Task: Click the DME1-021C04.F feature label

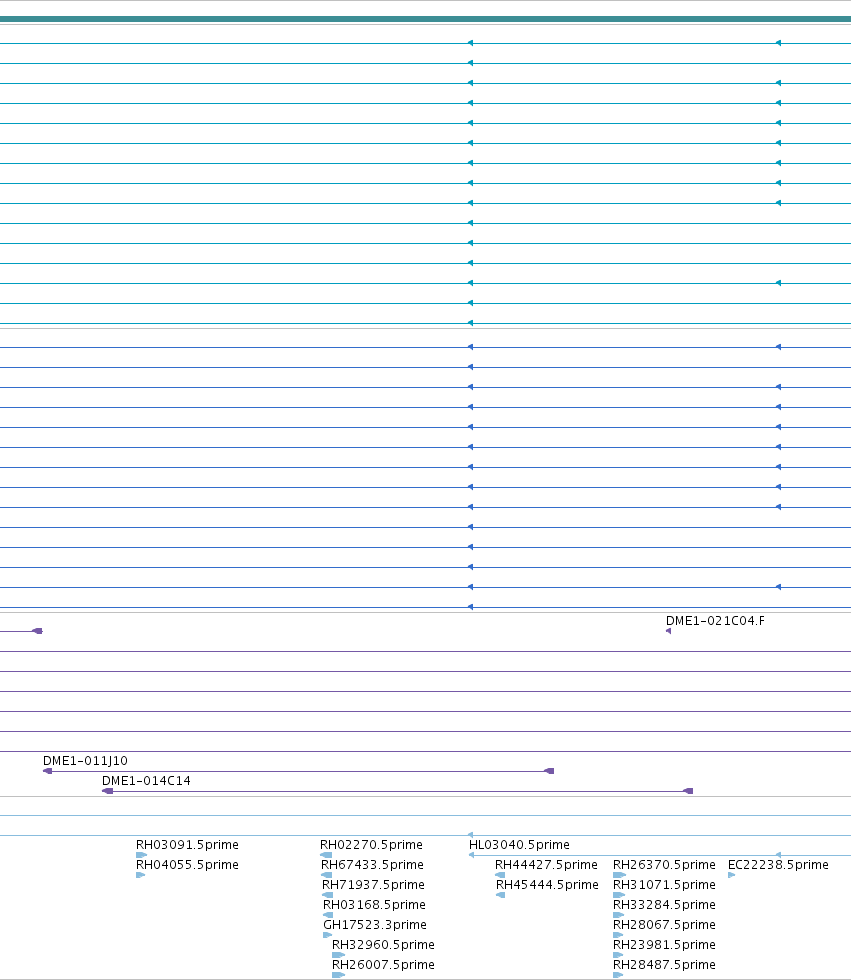Action: tap(715, 621)
